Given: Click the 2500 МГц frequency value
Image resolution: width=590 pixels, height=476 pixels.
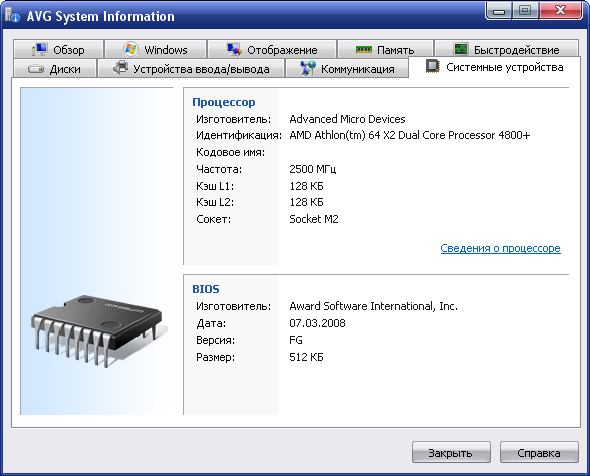Looking at the screenshot, I should tap(313, 169).
